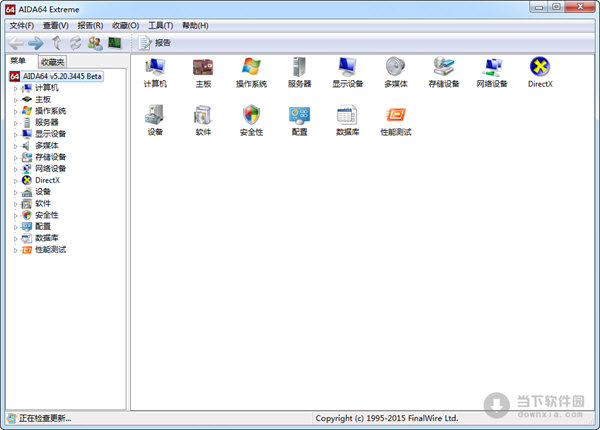Viewport: 600px width, 430px height.
Task: Click the users icon in toolbar
Action: 95,43
